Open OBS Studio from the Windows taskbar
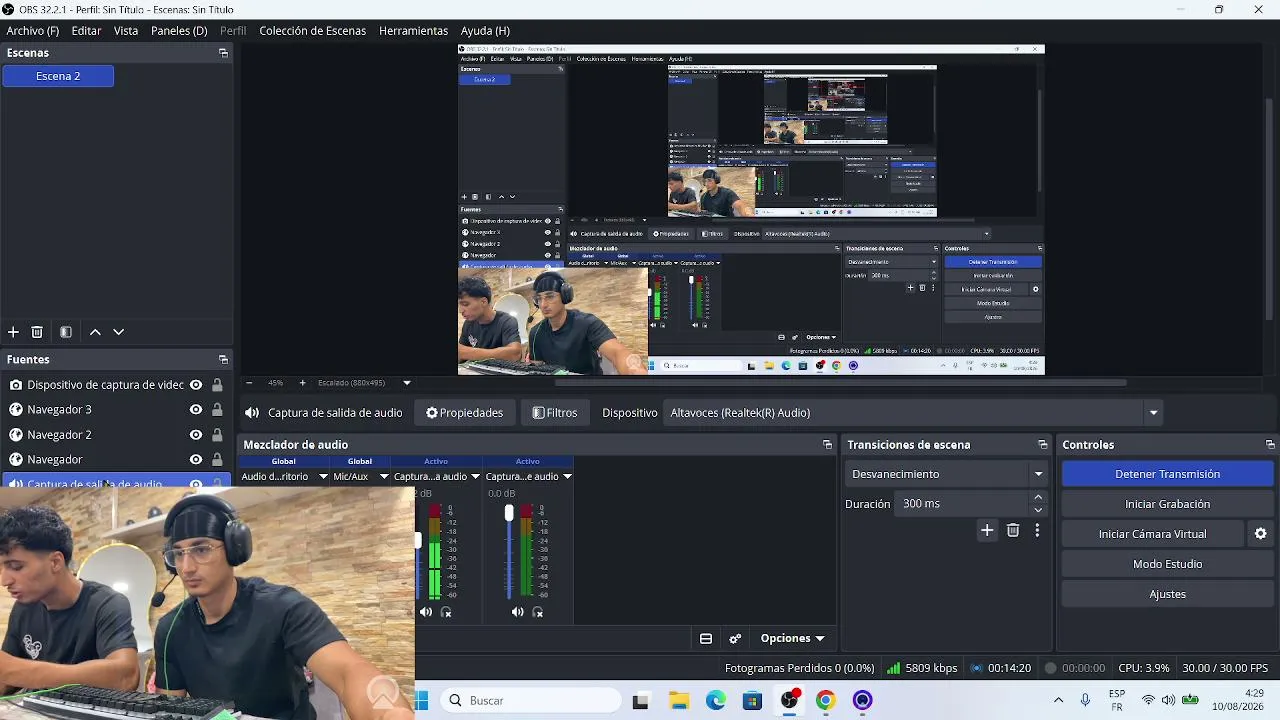This screenshot has width=1280, height=720. click(x=790, y=700)
